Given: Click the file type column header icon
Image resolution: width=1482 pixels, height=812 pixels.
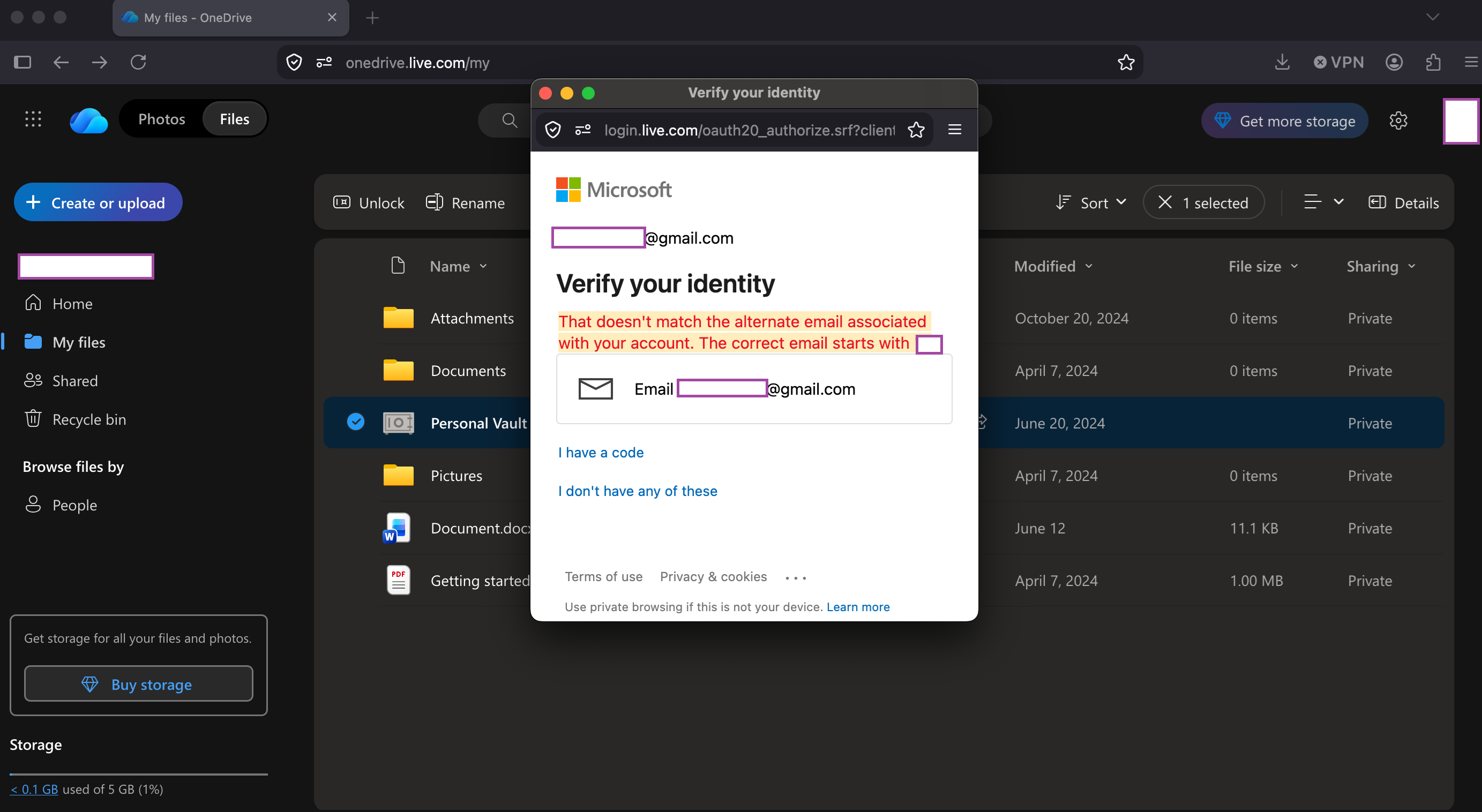Looking at the screenshot, I should (x=398, y=266).
